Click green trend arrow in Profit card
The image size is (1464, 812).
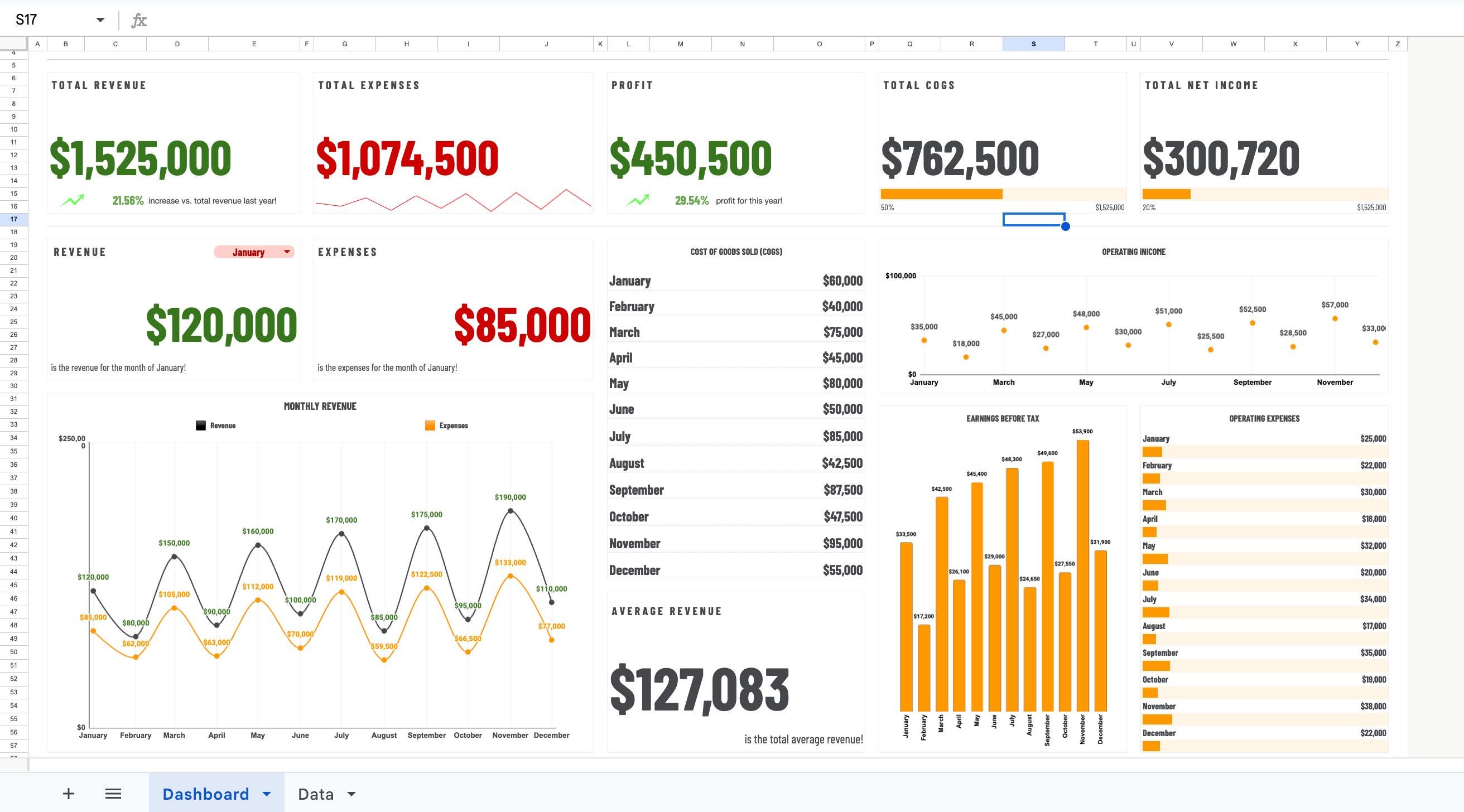click(638, 200)
